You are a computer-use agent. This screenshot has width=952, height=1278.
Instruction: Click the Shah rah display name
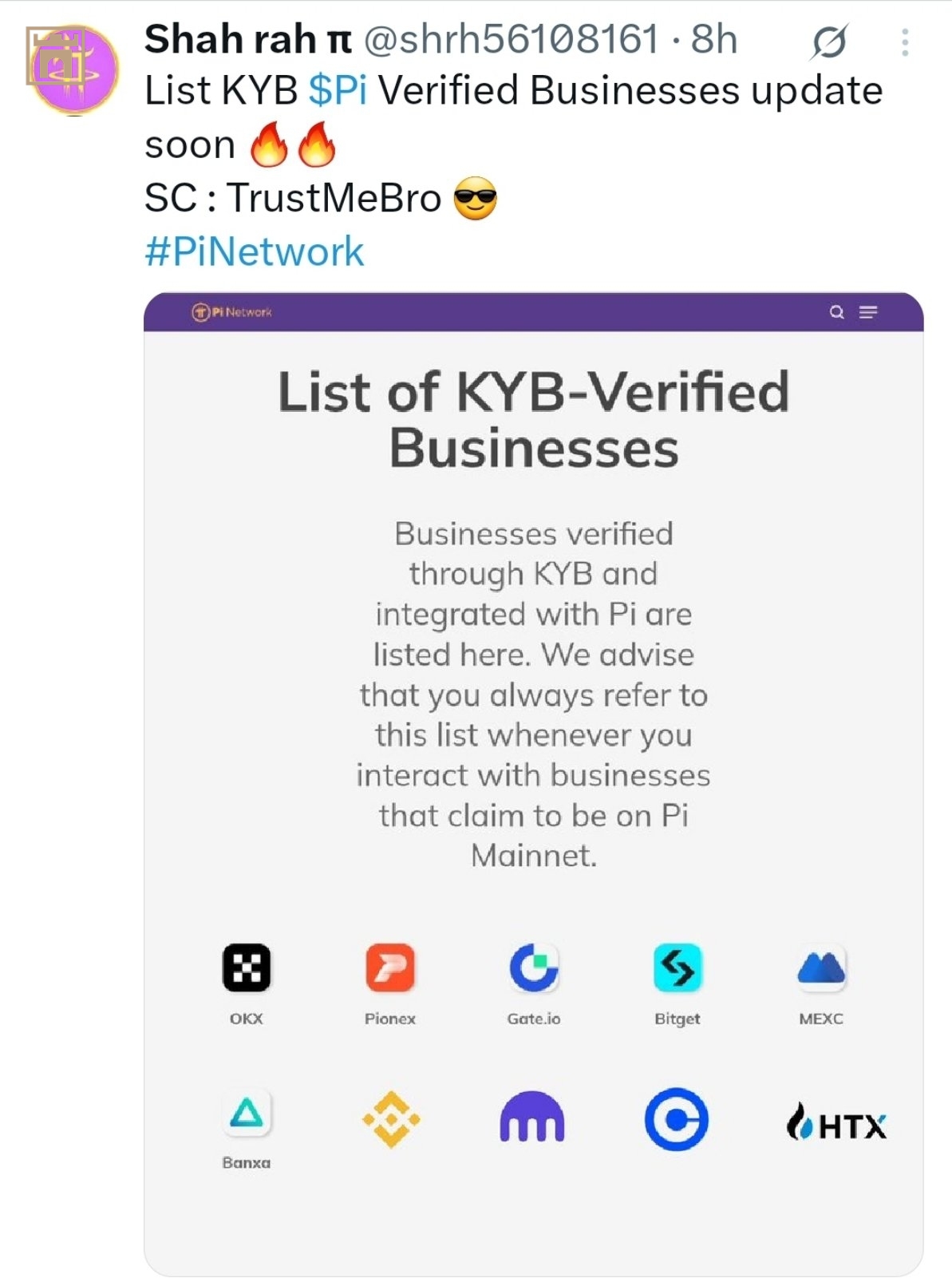(x=247, y=39)
